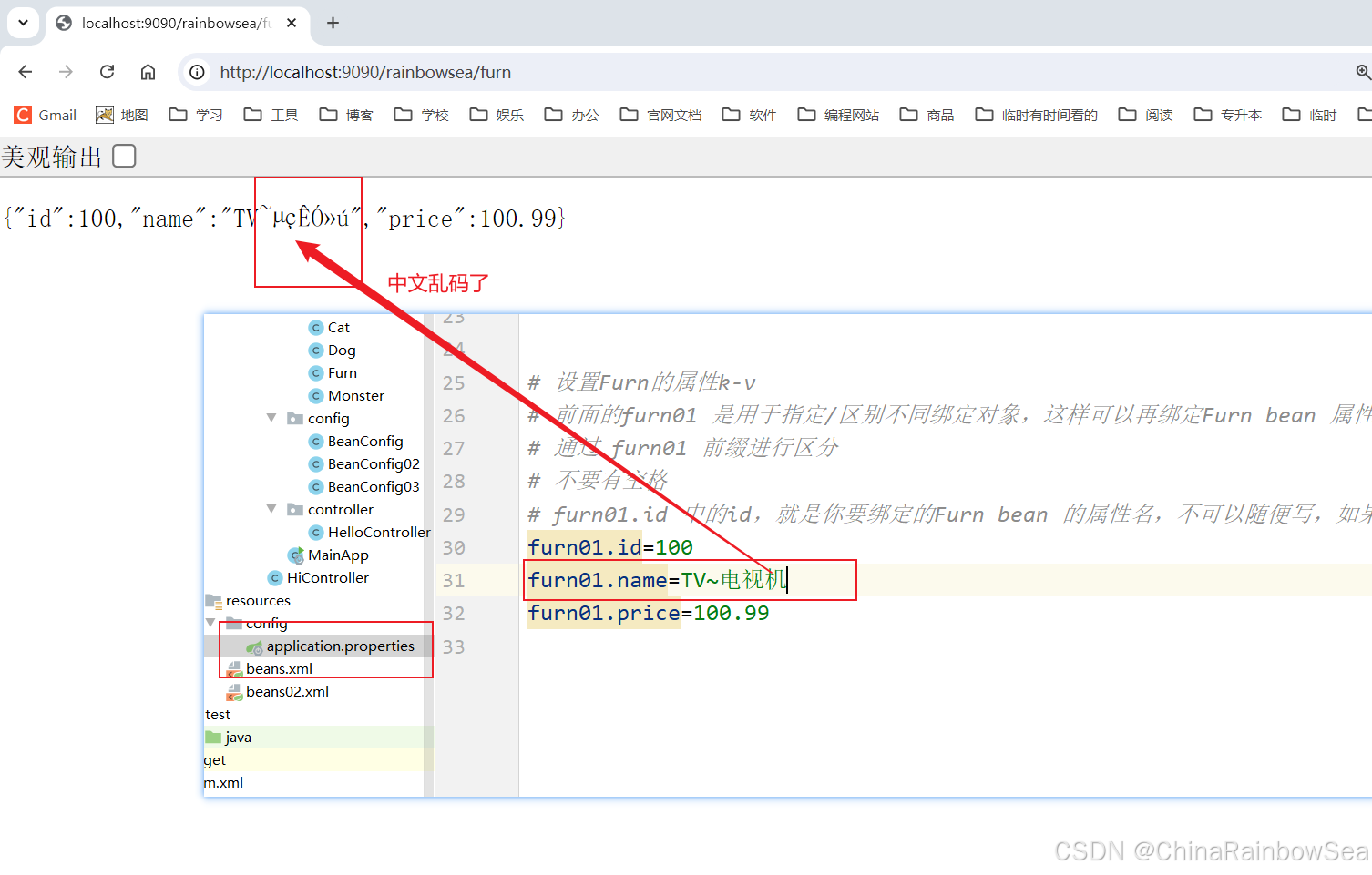
Task: Open the 临时有时间看的 bookmark folder
Action: tap(1036, 115)
